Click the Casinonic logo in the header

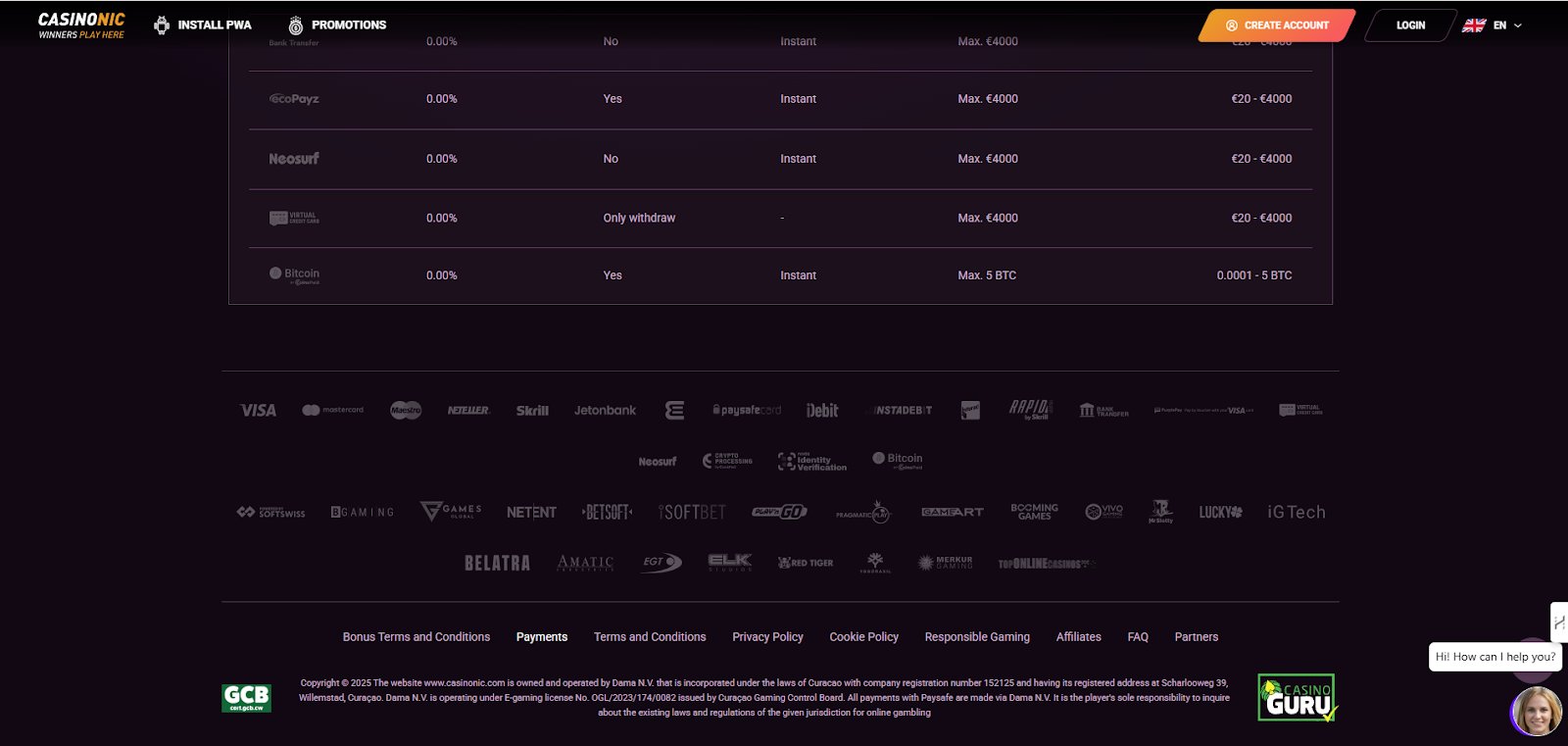click(x=81, y=25)
